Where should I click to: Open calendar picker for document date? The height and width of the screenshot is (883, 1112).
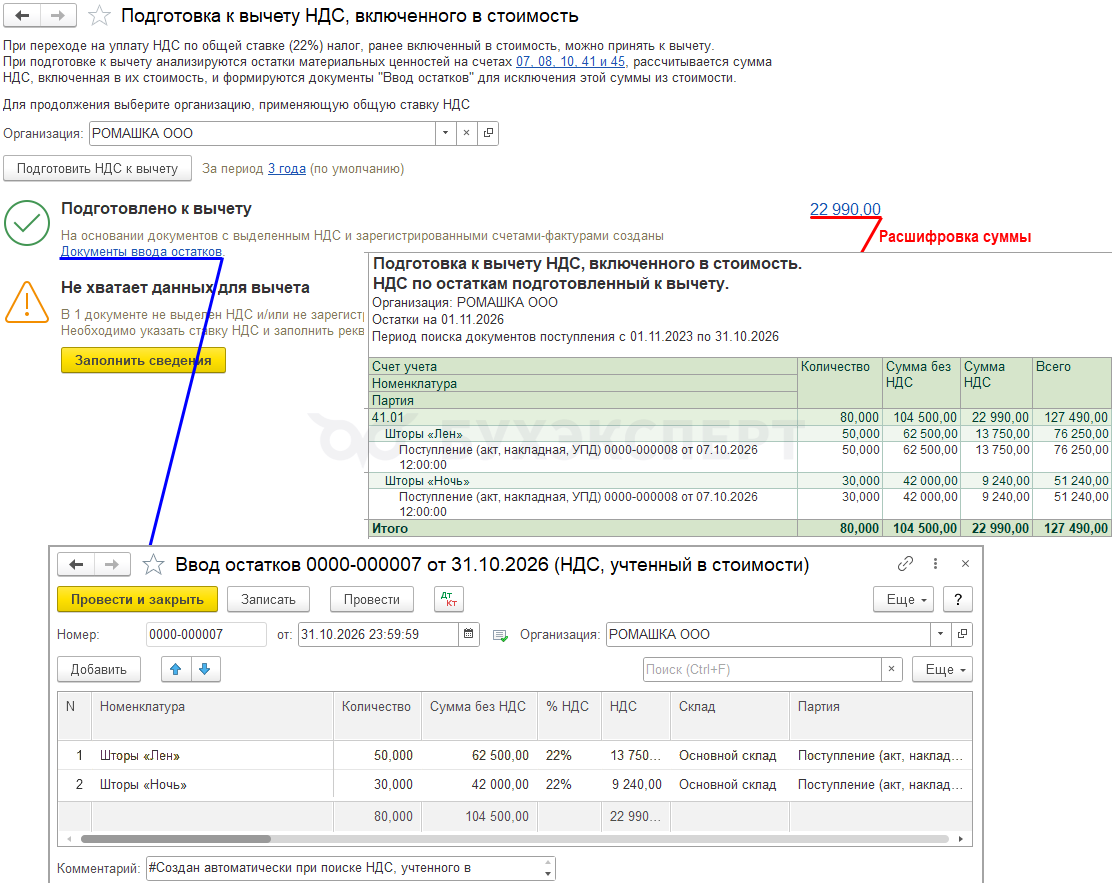tap(469, 634)
